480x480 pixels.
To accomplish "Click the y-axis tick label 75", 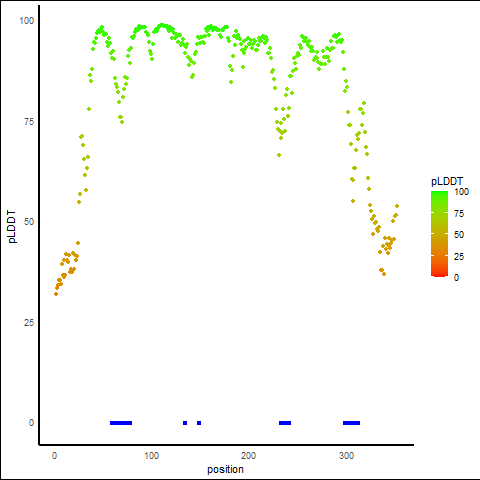I will tap(29, 122).
